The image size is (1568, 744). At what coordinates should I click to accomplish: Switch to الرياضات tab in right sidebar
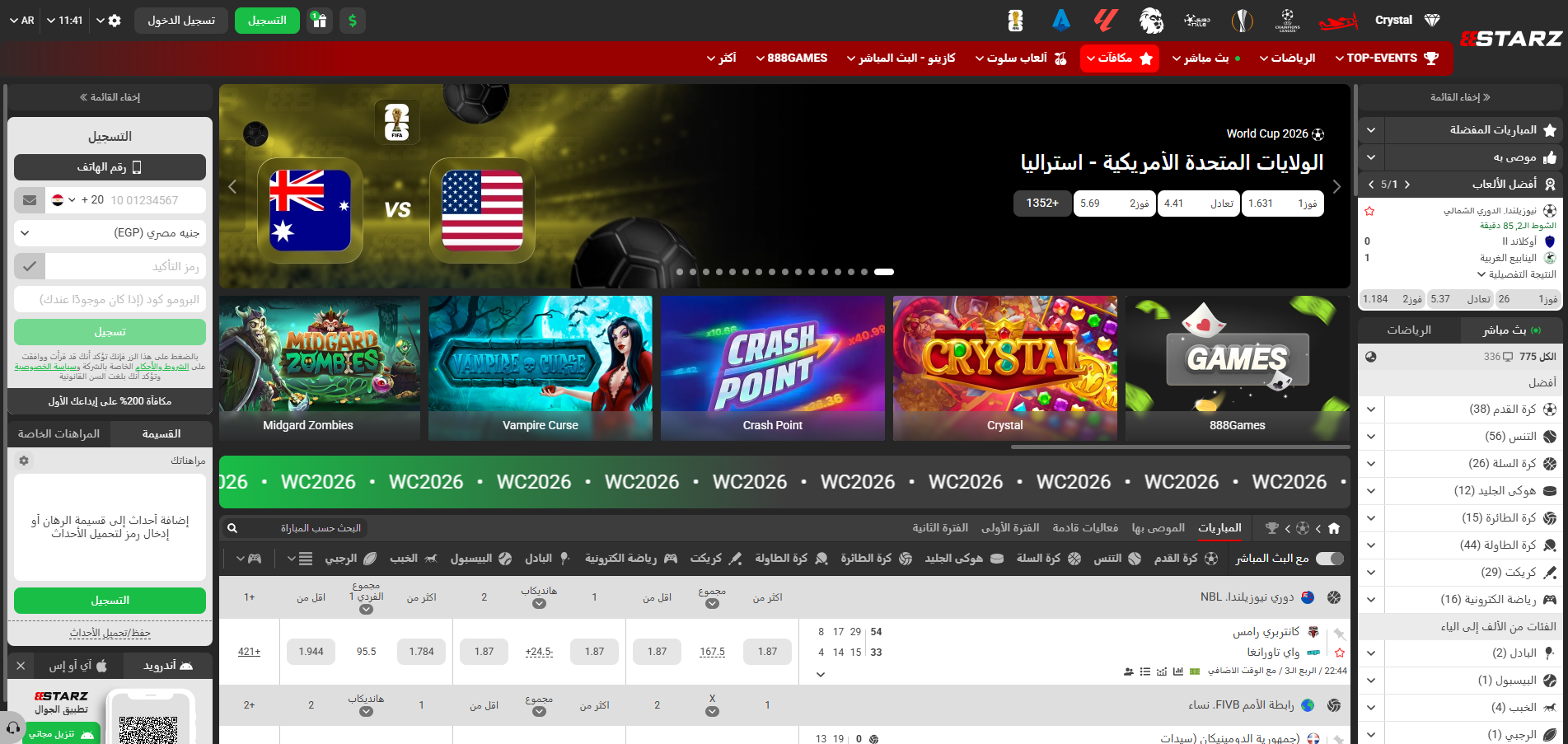pyautogui.click(x=1409, y=330)
